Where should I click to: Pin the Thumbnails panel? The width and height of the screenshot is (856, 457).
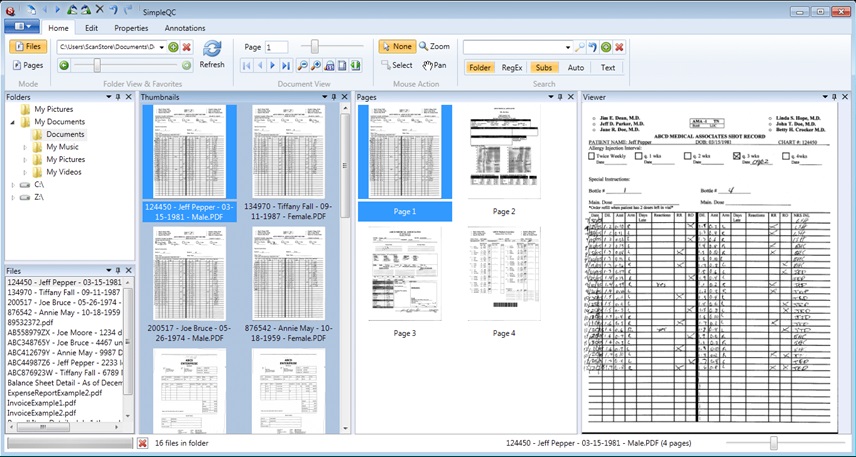coord(334,97)
